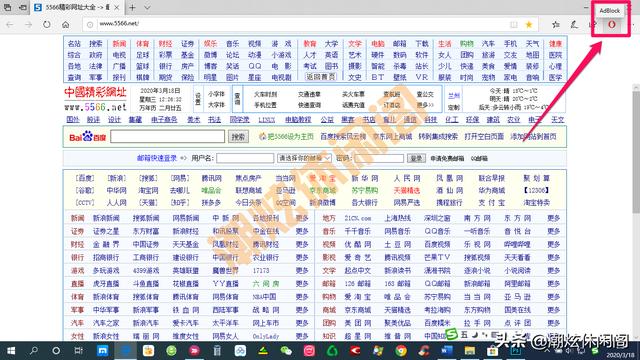Open the AdBlock extension icon
The width and height of the screenshot is (640, 360).
(x=611, y=24)
